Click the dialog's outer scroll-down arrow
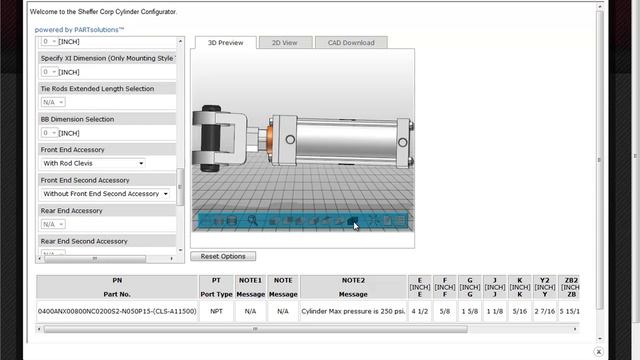The width and height of the screenshot is (640, 360). pos(599,338)
